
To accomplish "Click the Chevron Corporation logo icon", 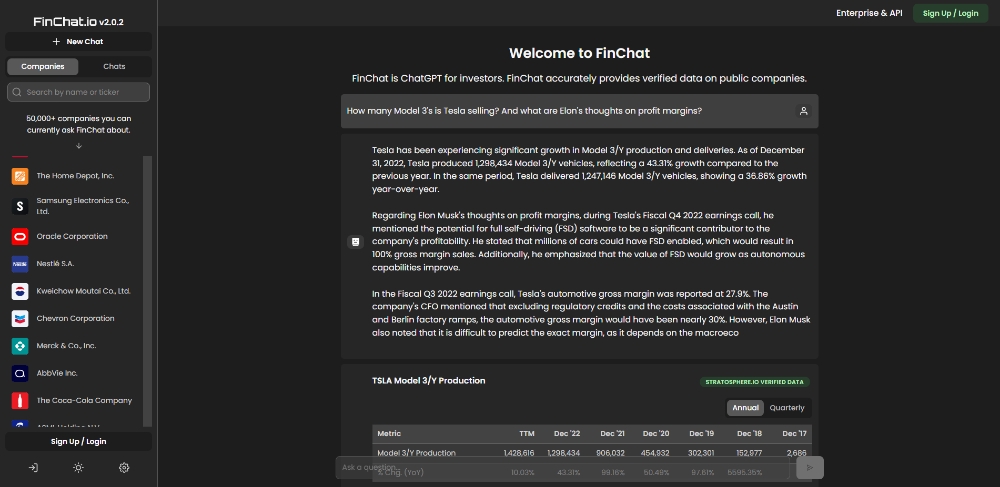I will [20, 319].
